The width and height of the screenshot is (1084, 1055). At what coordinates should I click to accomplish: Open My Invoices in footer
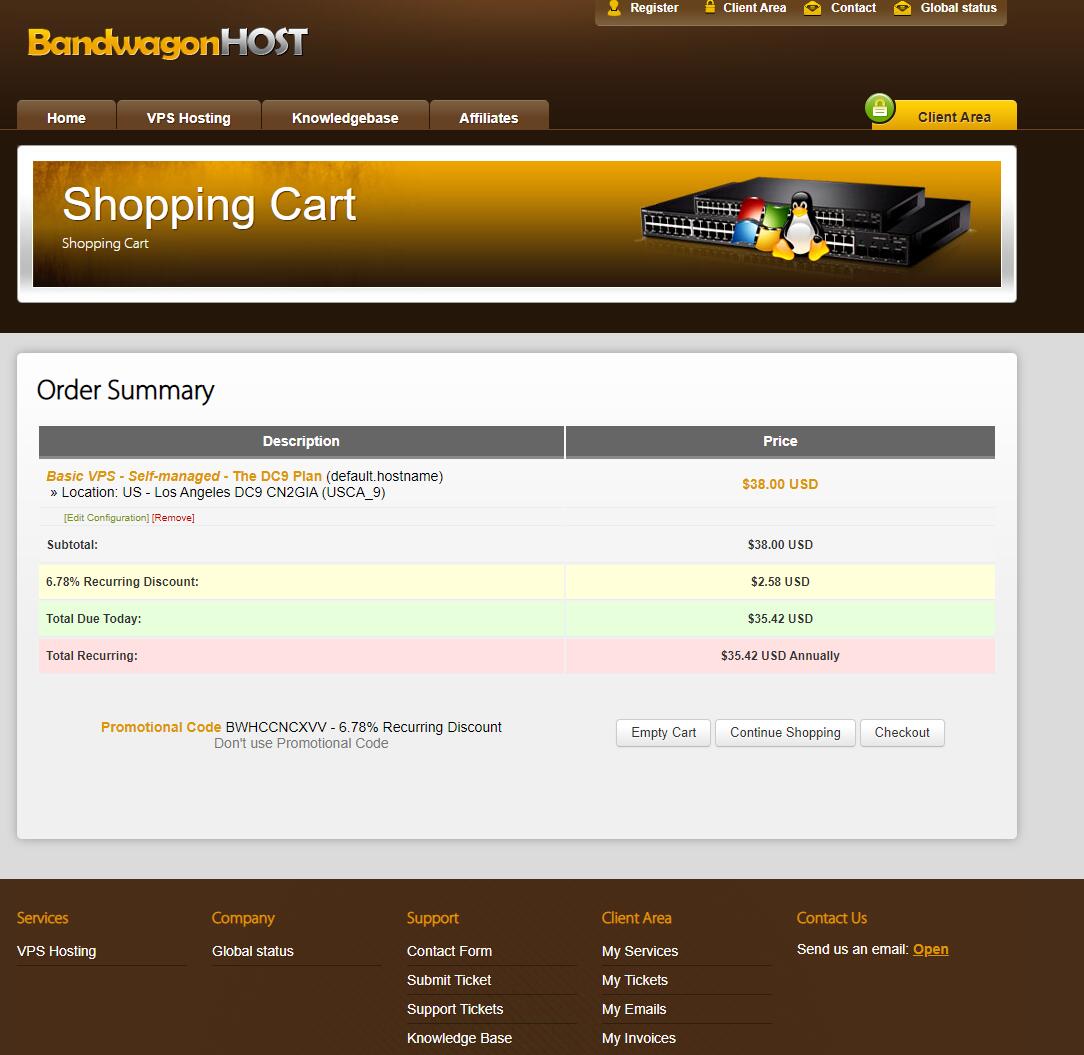[639, 1038]
